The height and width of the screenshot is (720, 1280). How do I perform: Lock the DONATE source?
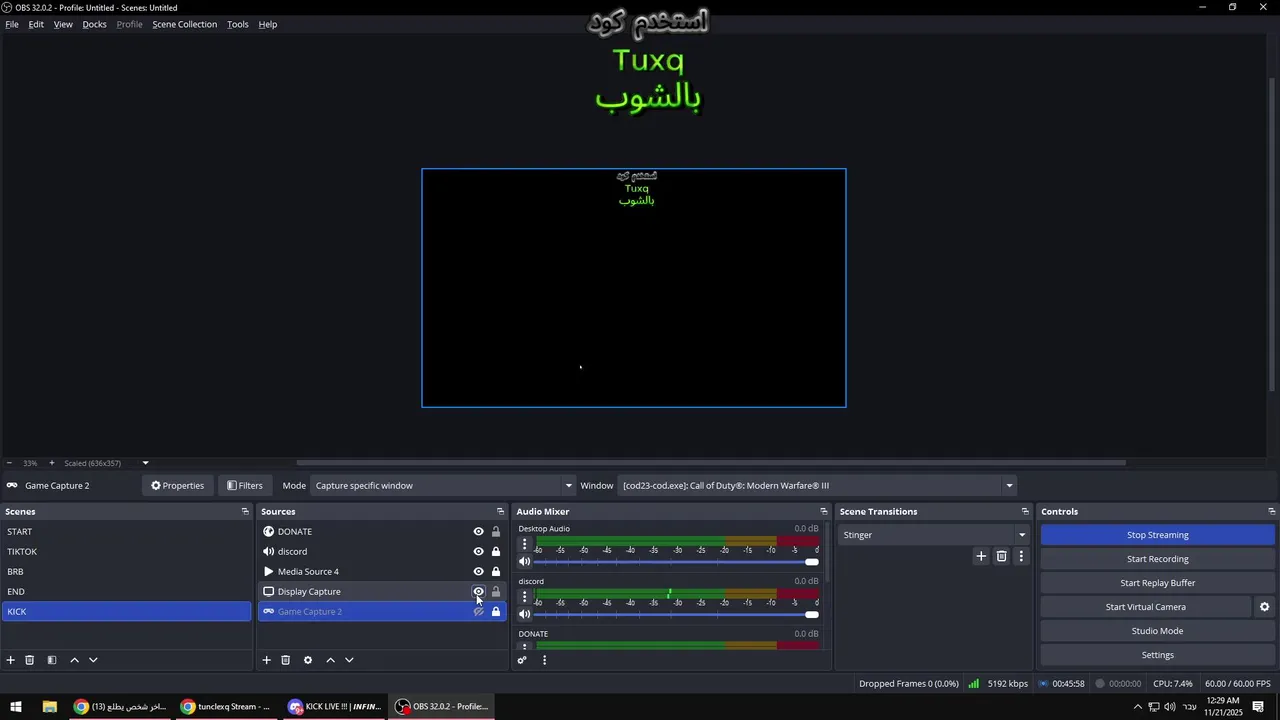coord(495,532)
